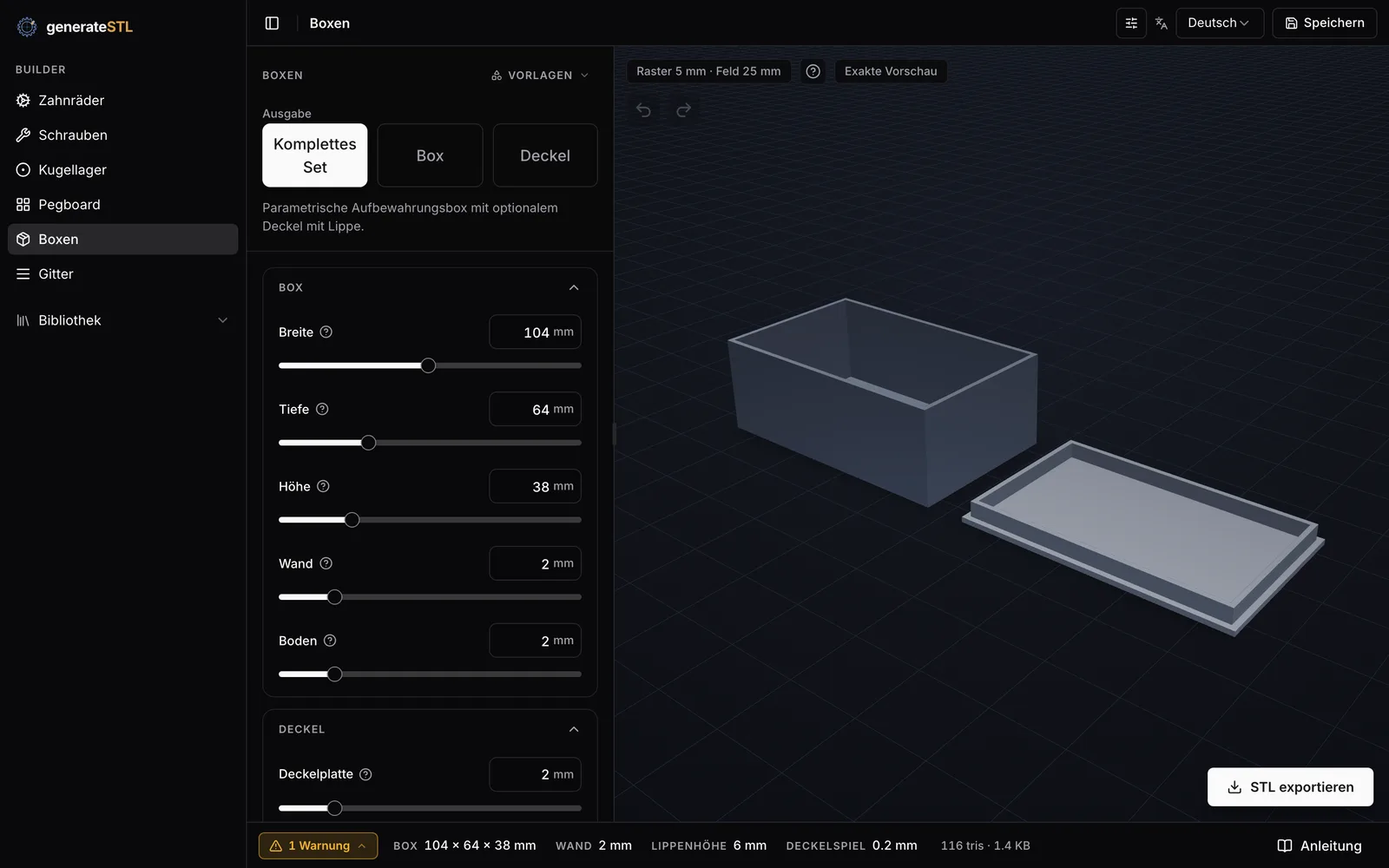Select Komplettes Set output
Screen dimensions: 1389x868
(315, 155)
